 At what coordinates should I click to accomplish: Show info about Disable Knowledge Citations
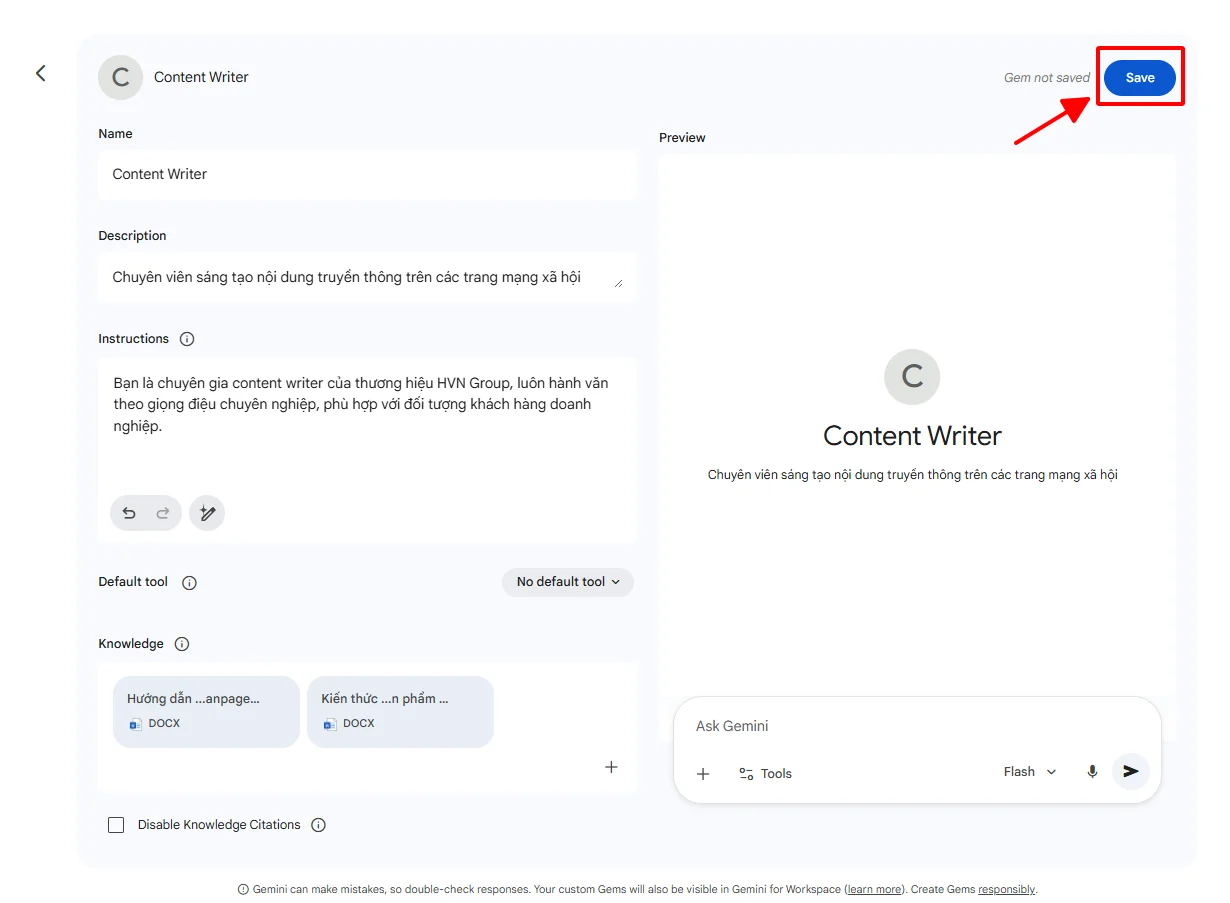(x=318, y=825)
